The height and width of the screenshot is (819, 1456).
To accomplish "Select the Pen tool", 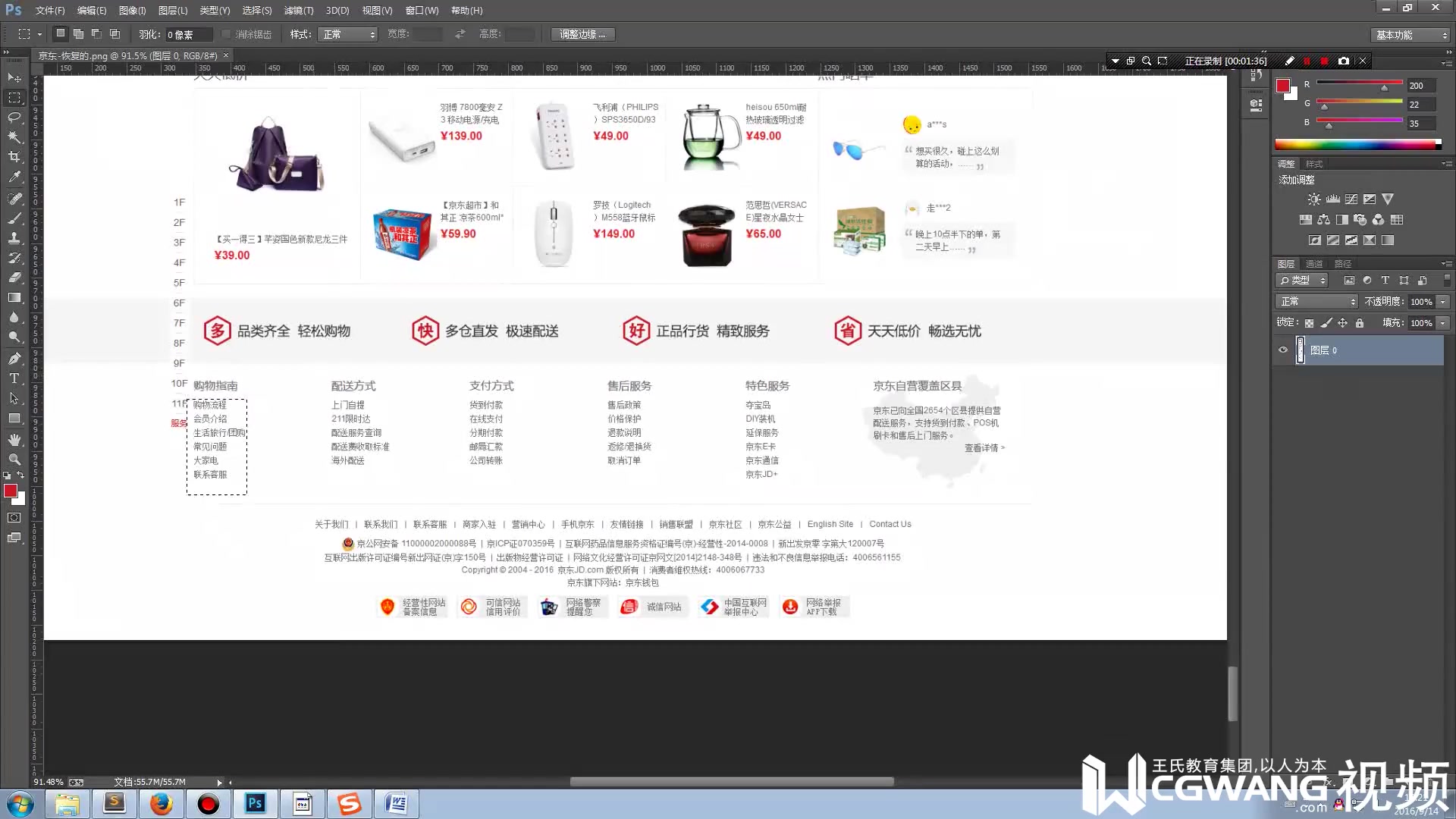I will coord(14,358).
